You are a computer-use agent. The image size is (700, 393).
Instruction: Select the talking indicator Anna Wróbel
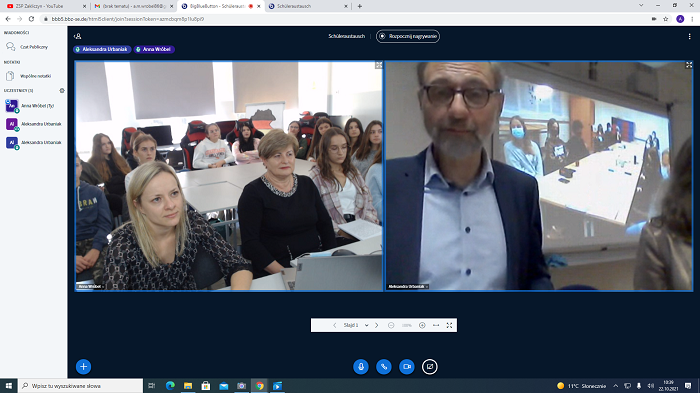[x=154, y=49]
